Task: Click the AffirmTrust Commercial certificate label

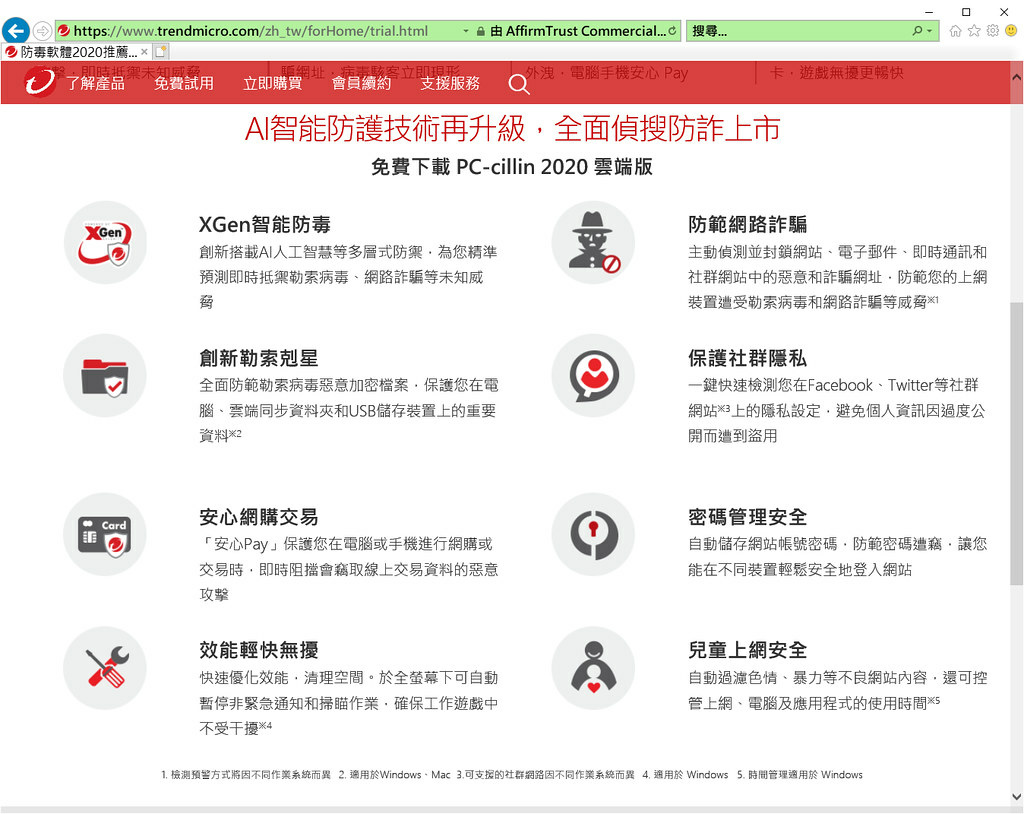Action: [578, 31]
